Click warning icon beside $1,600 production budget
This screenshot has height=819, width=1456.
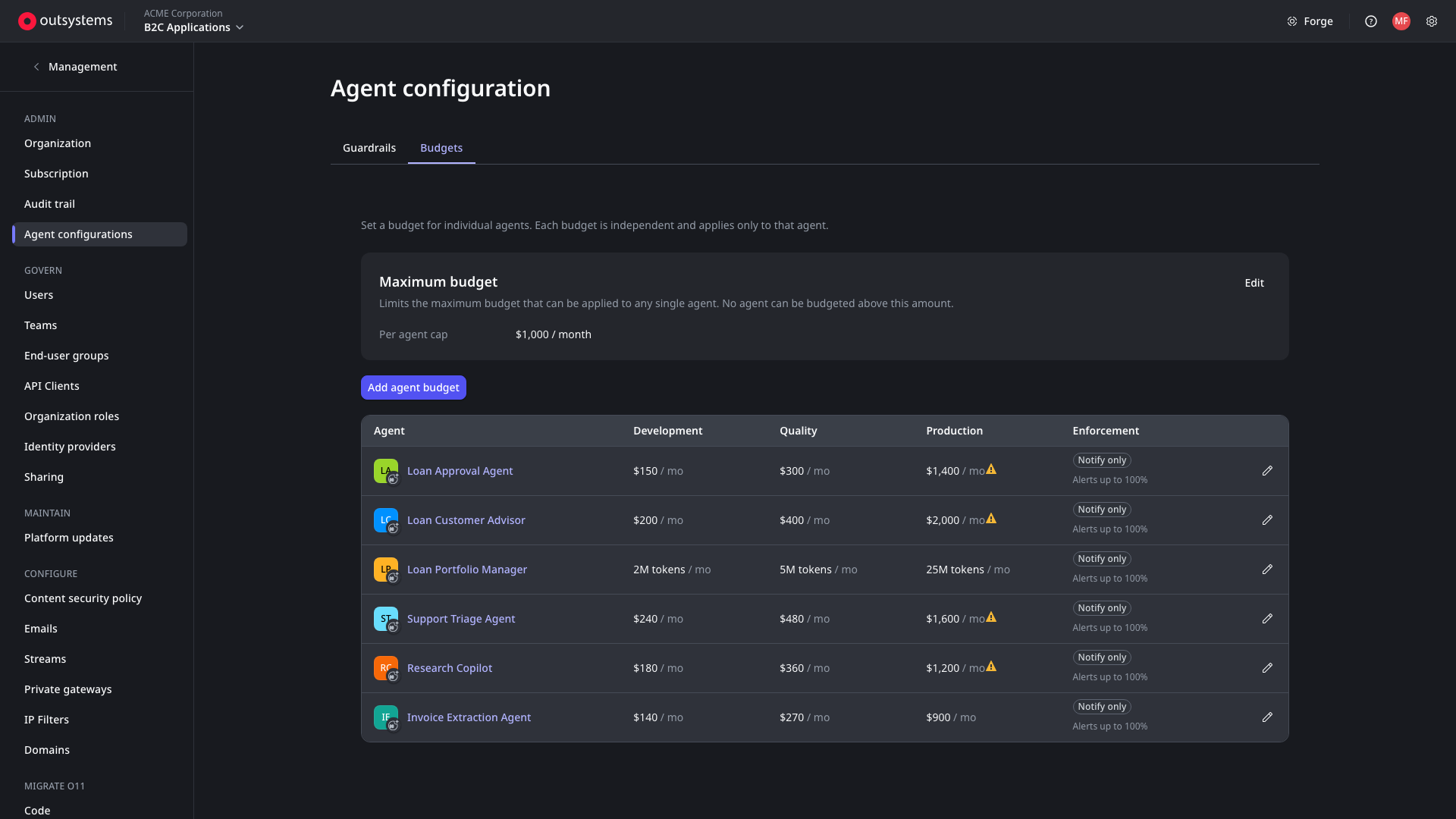click(x=991, y=617)
